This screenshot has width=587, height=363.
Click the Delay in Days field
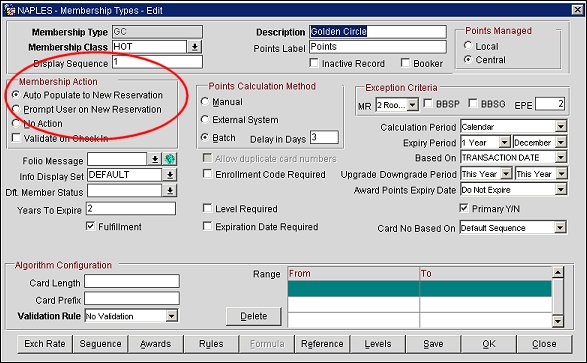[x=324, y=137]
